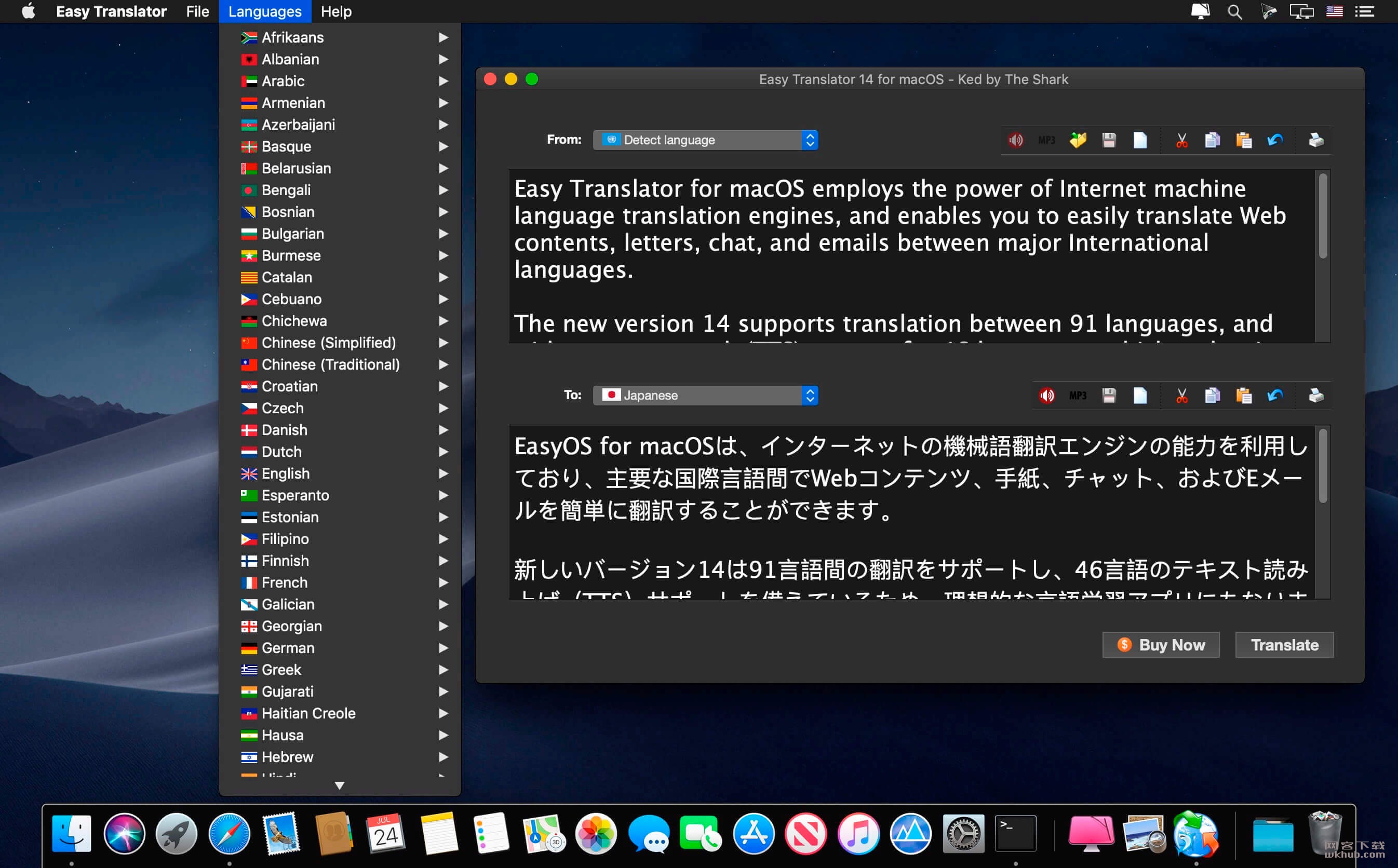This screenshot has height=868, width=1398.
Task: Choose Greek from the Languages menu
Action: (x=340, y=670)
